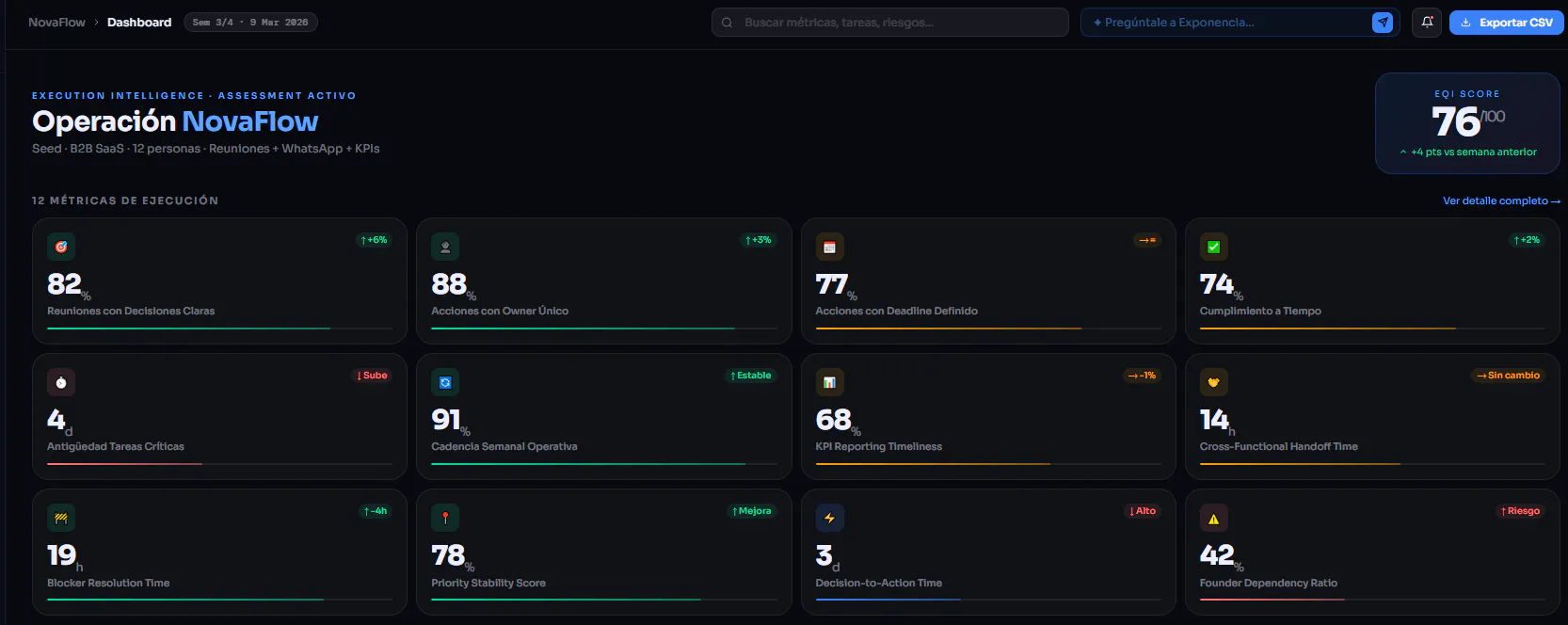Click progress bar under KPI Reporting Timeliness

[988, 464]
